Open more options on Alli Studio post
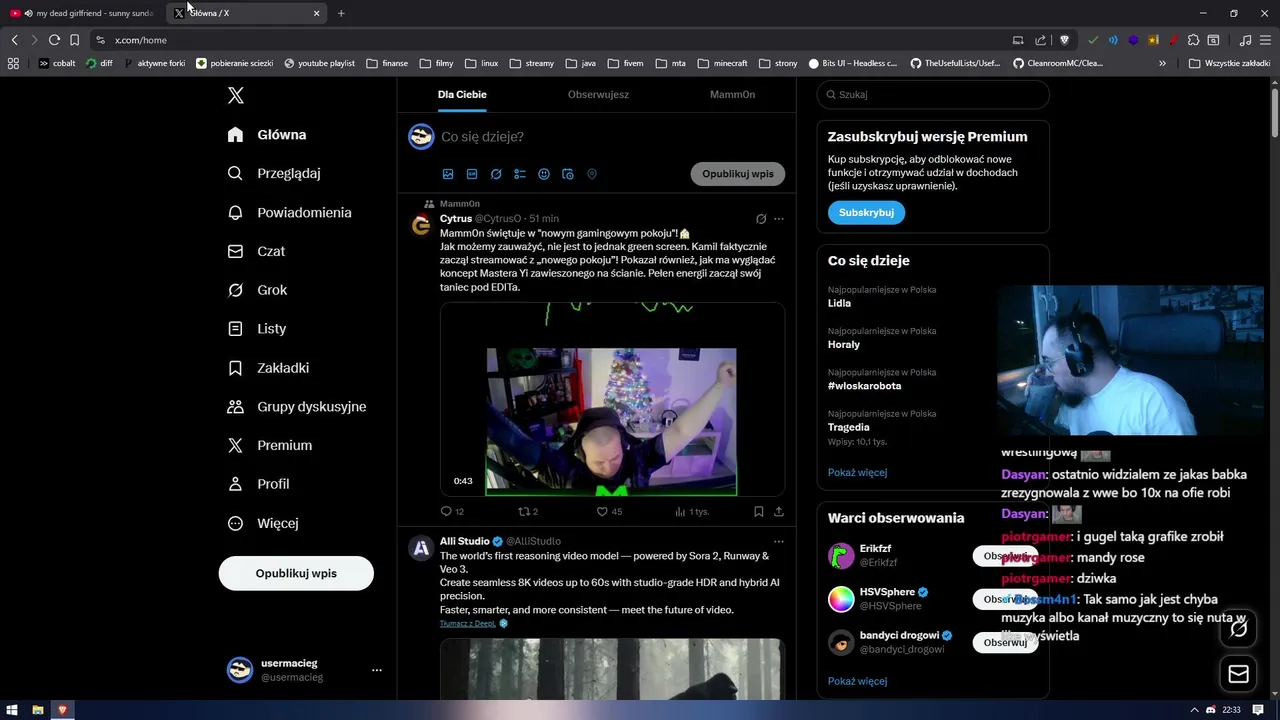Image resolution: width=1280 pixels, height=720 pixels. tap(779, 541)
